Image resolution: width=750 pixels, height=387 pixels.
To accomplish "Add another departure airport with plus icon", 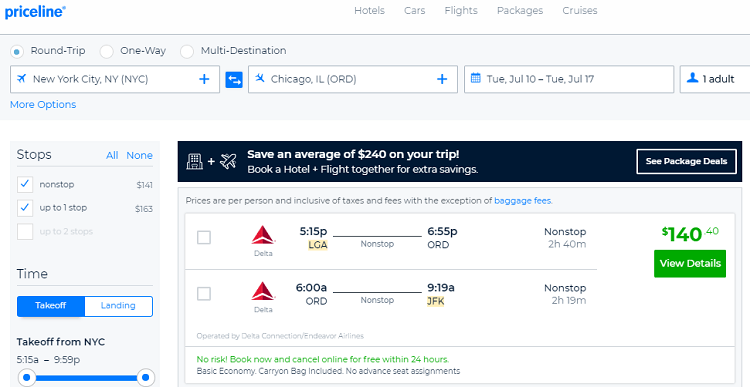I will (x=204, y=79).
